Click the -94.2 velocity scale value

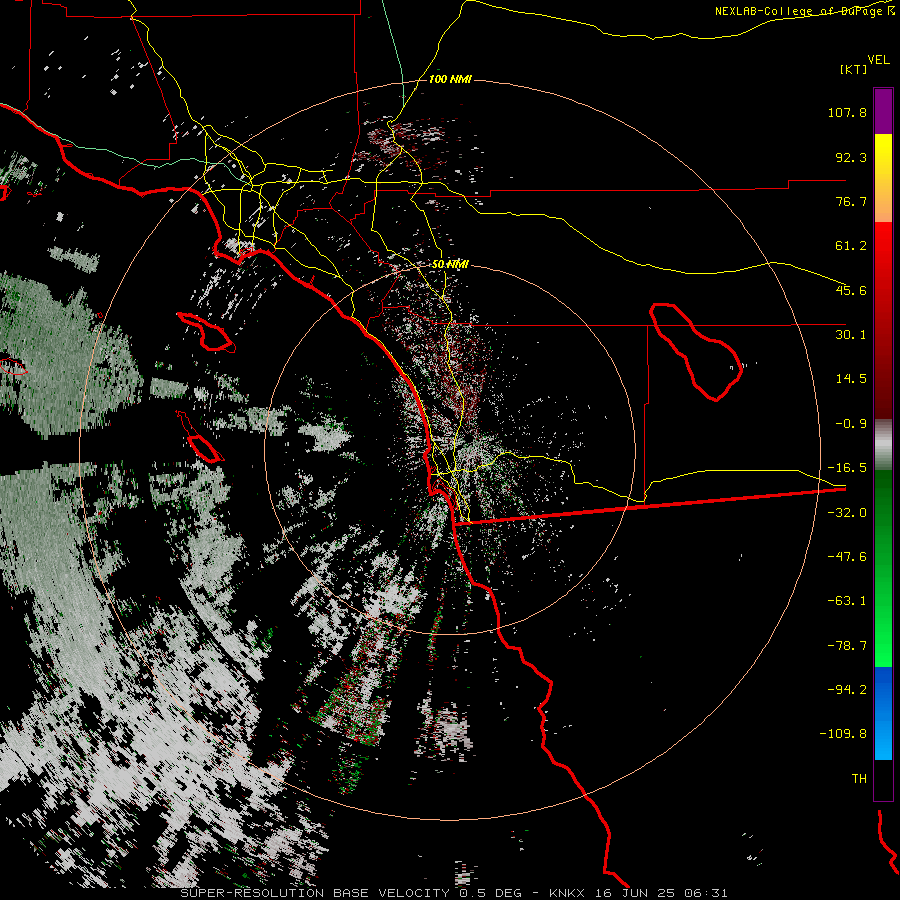point(847,689)
